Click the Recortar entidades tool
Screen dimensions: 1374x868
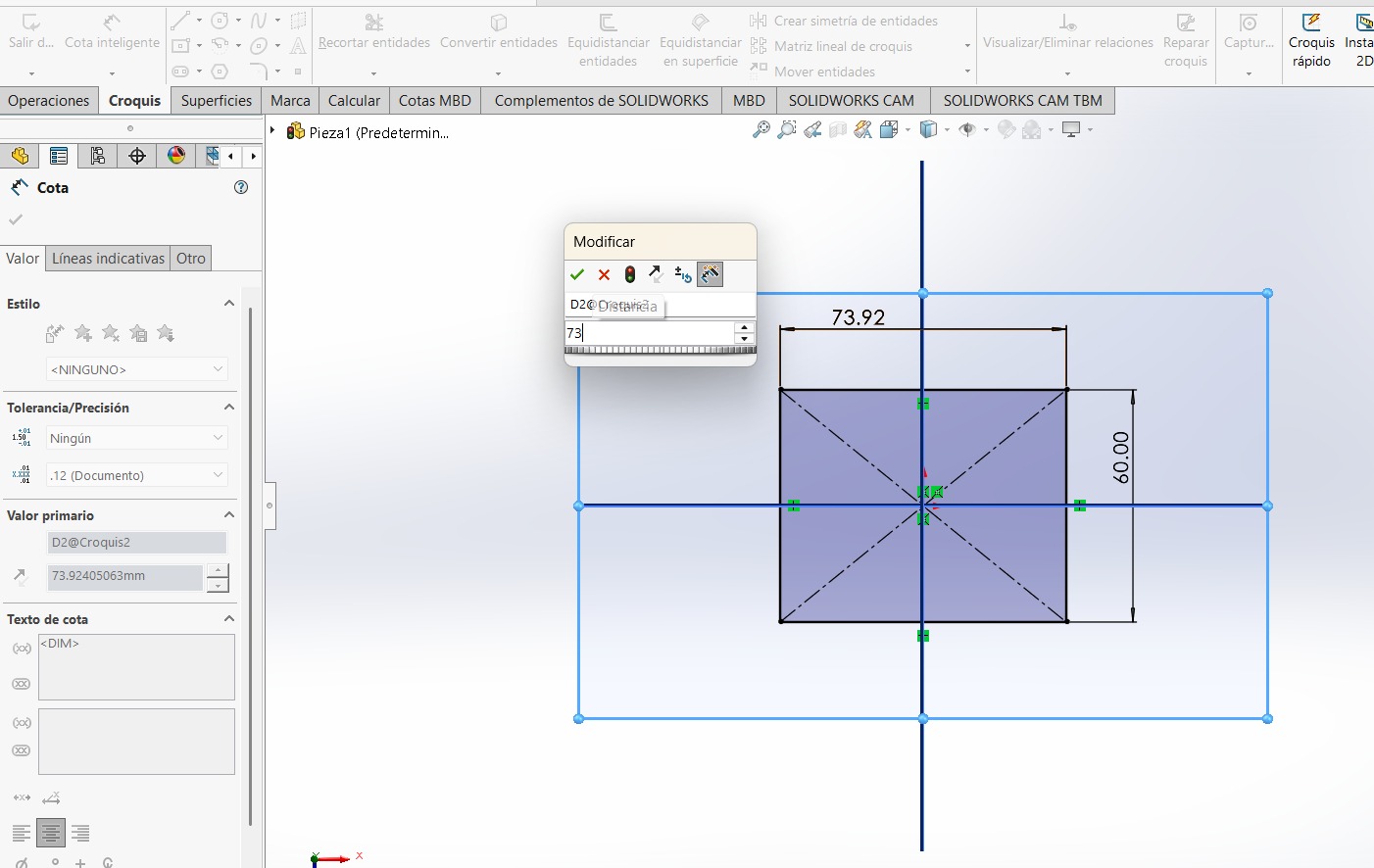pos(374,33)
